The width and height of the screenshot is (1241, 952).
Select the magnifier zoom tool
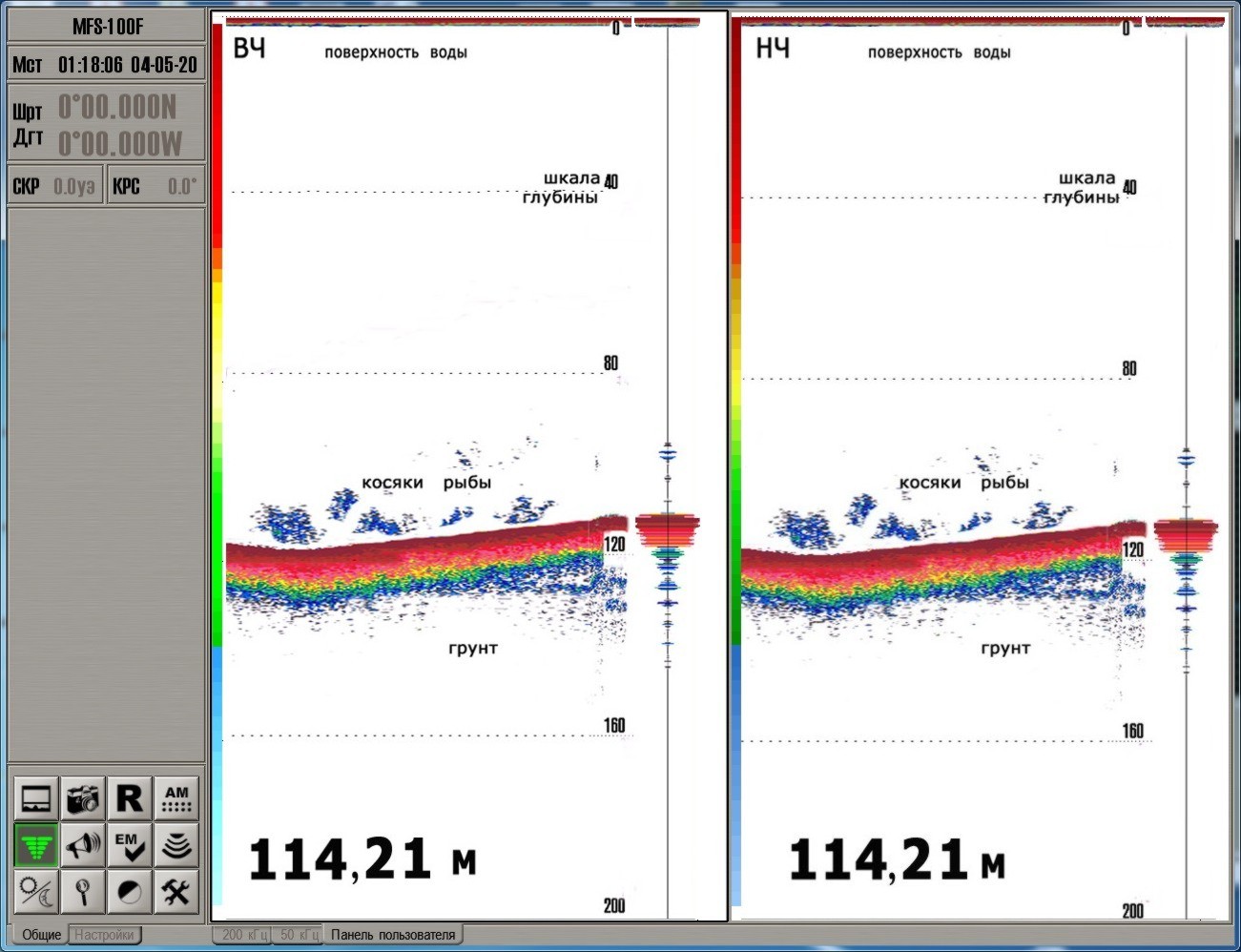coord(83,891)
